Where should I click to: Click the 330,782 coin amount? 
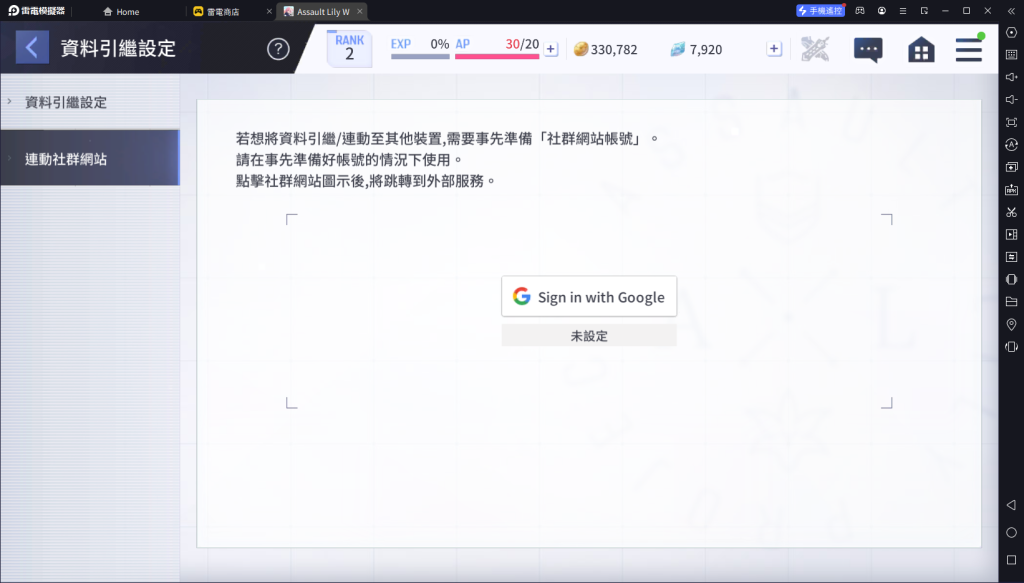tap(614, 50)
